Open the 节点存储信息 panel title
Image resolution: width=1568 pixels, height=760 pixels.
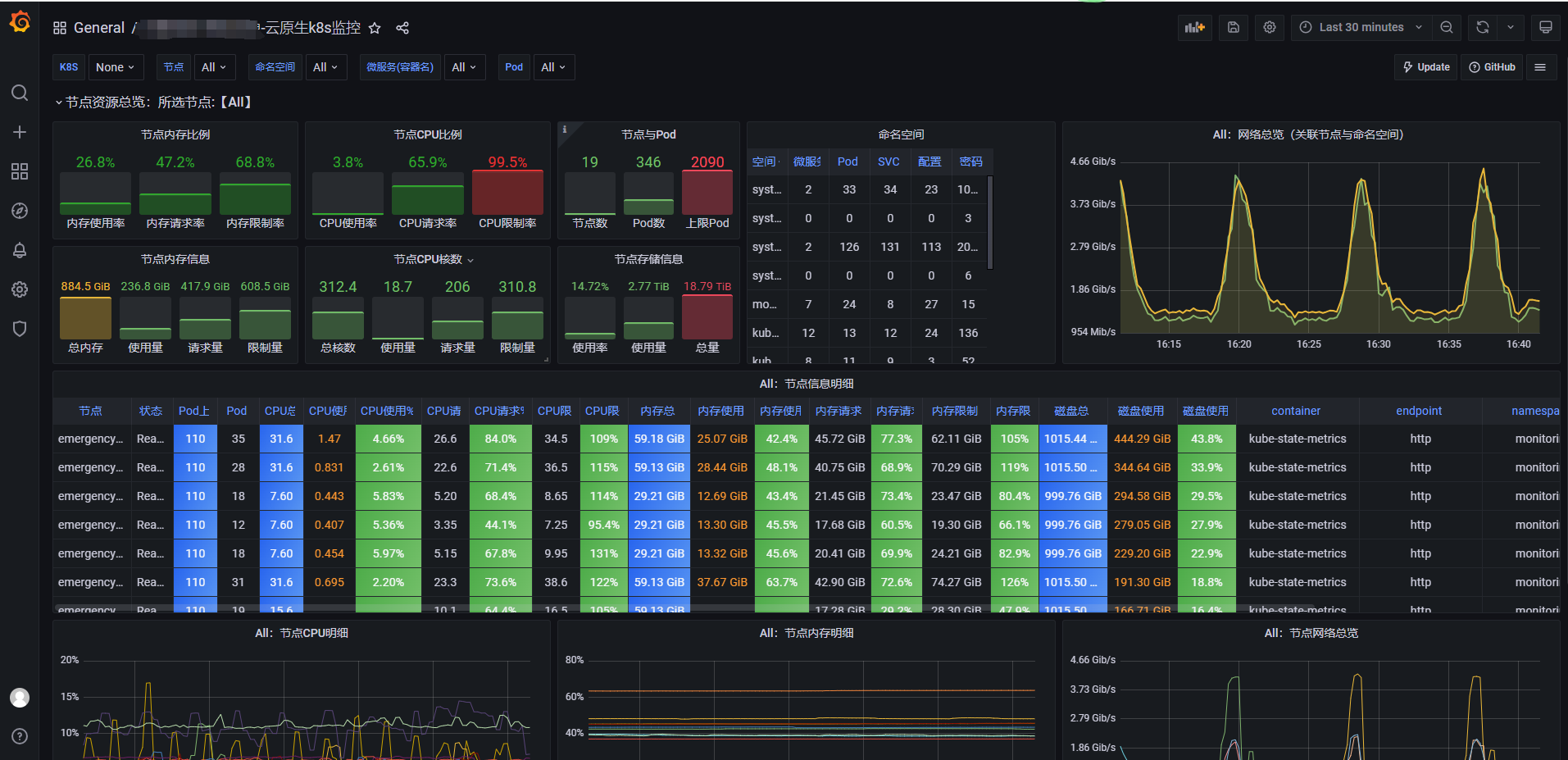click(x=648, y=259)
